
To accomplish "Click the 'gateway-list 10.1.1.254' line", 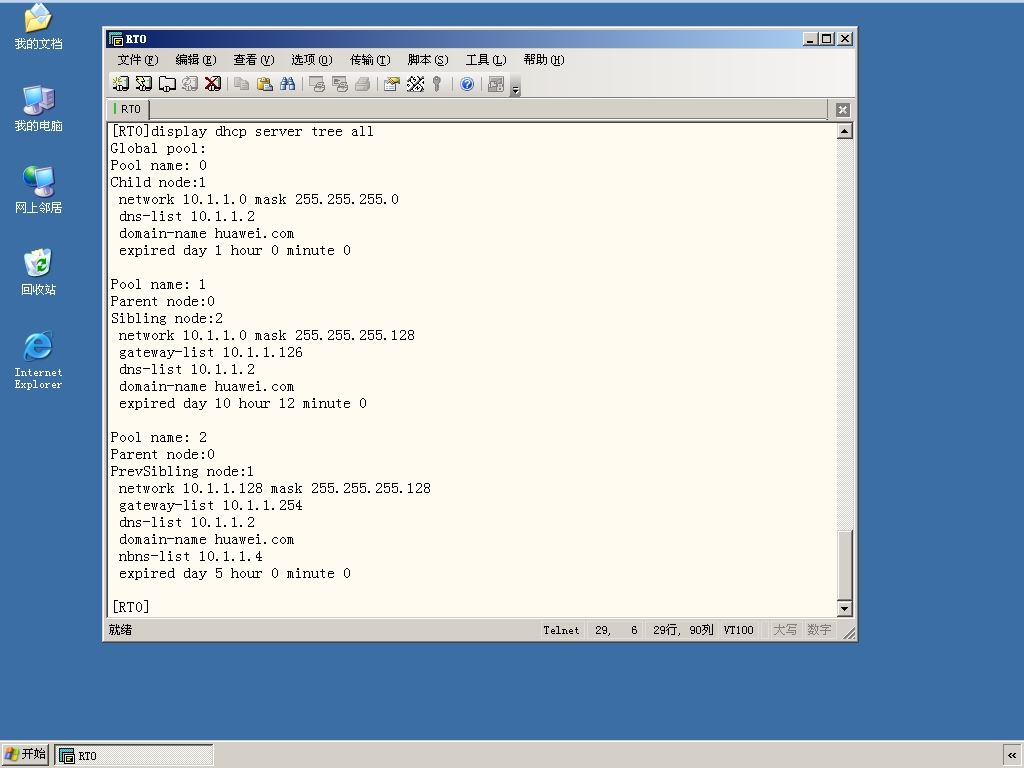I will pos(210,505).
